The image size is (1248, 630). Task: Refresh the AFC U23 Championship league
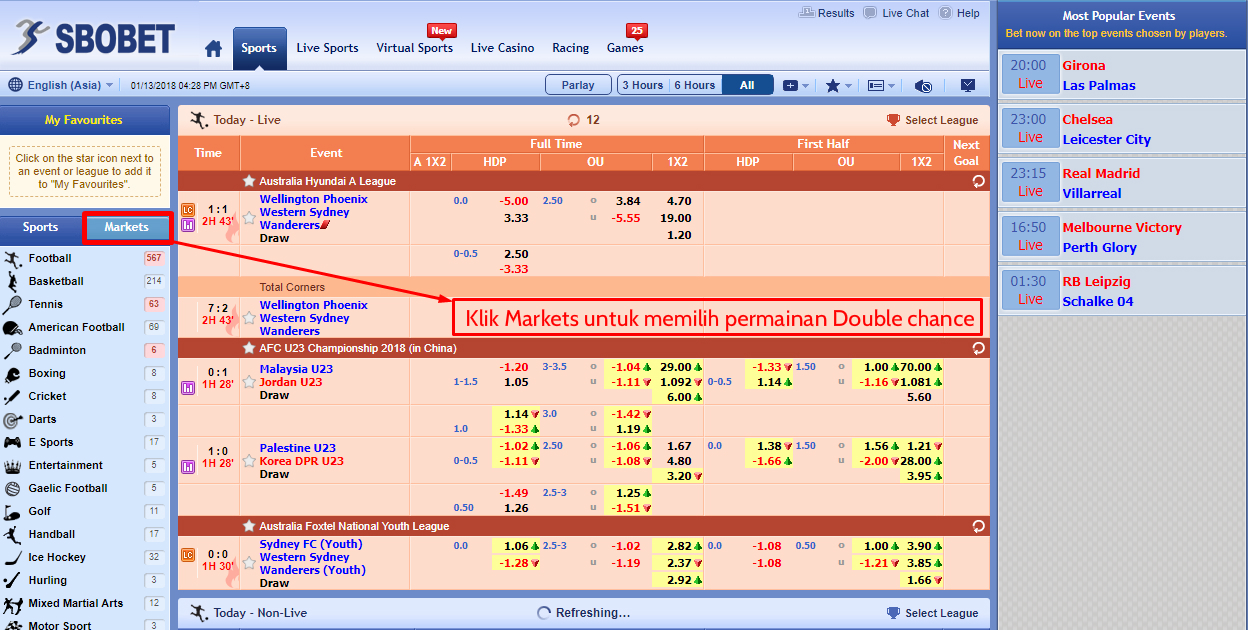coord(978,349)
